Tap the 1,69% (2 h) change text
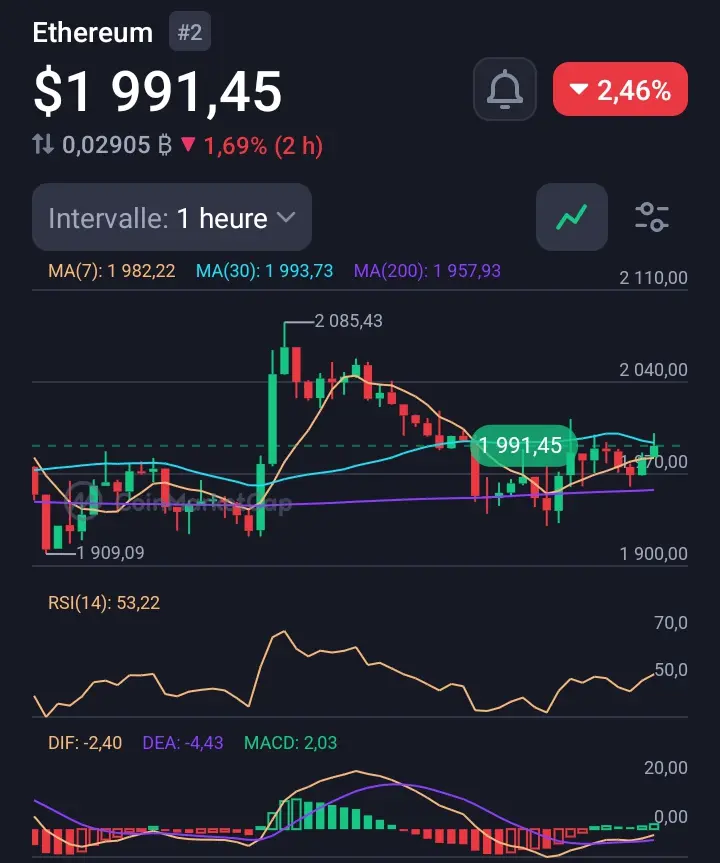Screen dimensions: 720x863 [263, 146]
